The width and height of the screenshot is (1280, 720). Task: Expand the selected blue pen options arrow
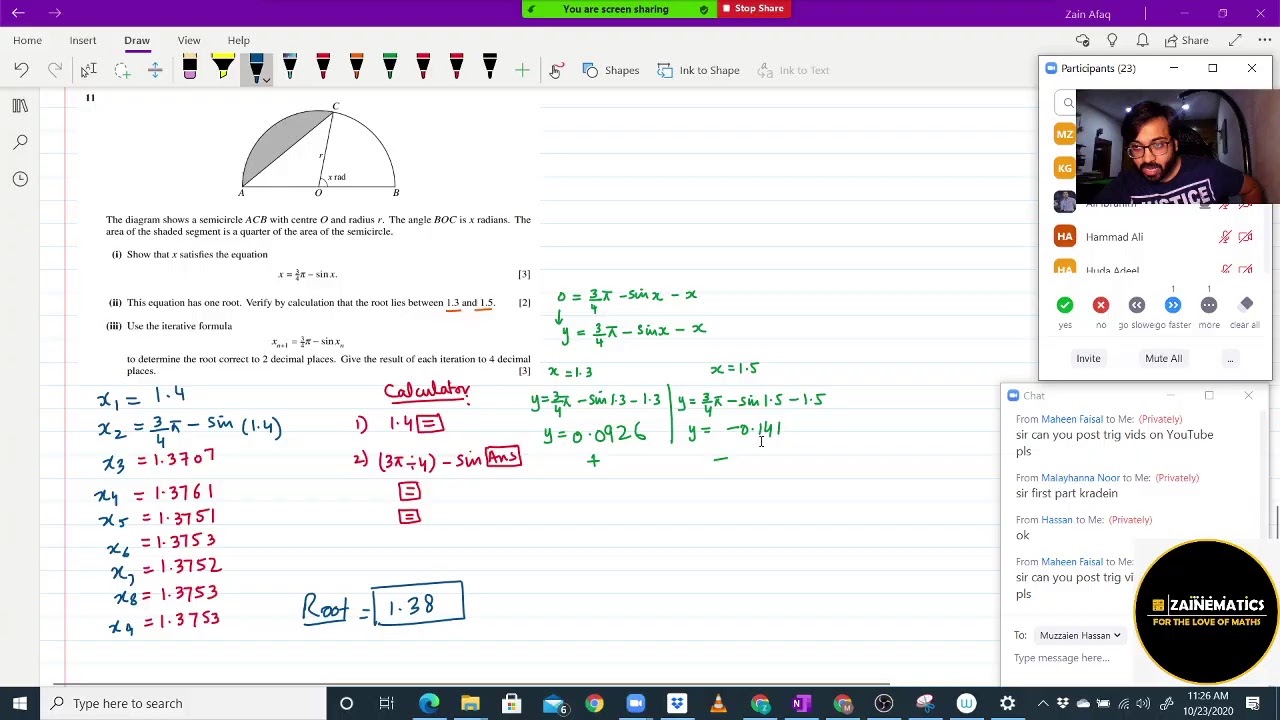click(265, 79)
